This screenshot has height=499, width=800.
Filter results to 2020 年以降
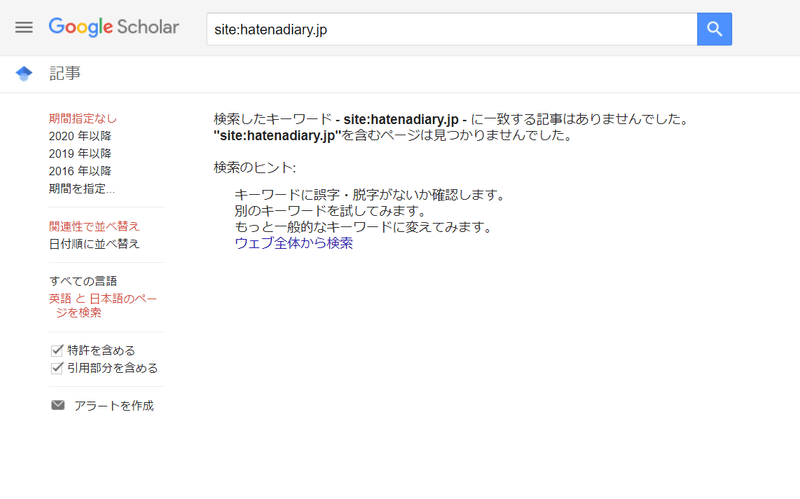click(x=80, y=136)
